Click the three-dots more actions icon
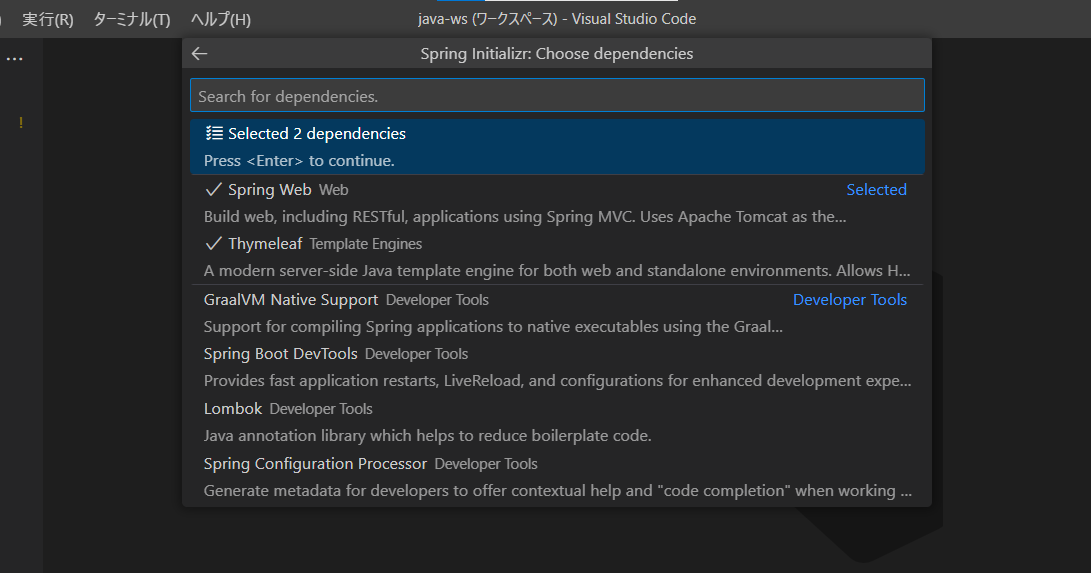1091x573 pixels. tap(14, 59)
